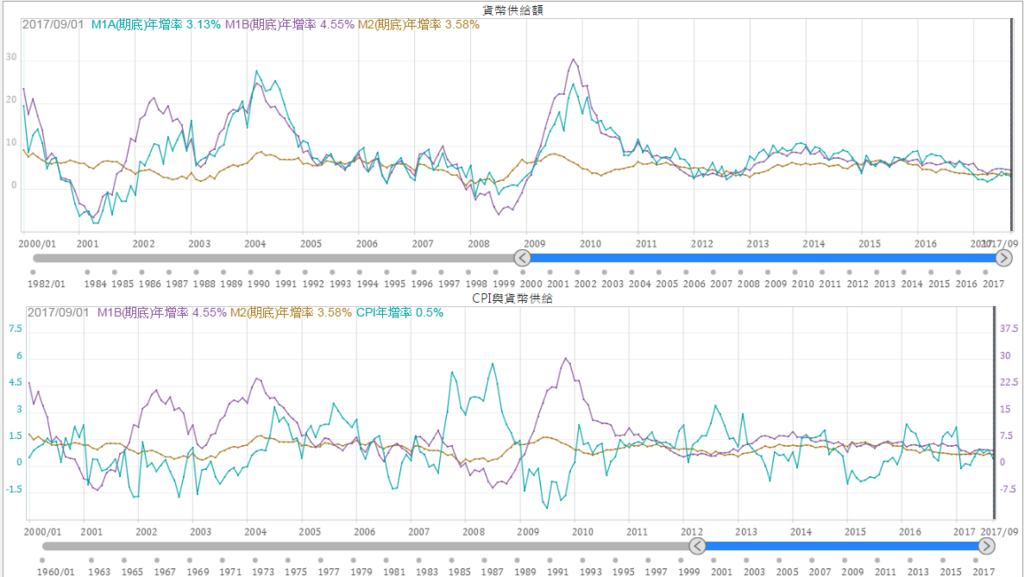Select the 1971 timeline marker

click(x=223, y=560)
